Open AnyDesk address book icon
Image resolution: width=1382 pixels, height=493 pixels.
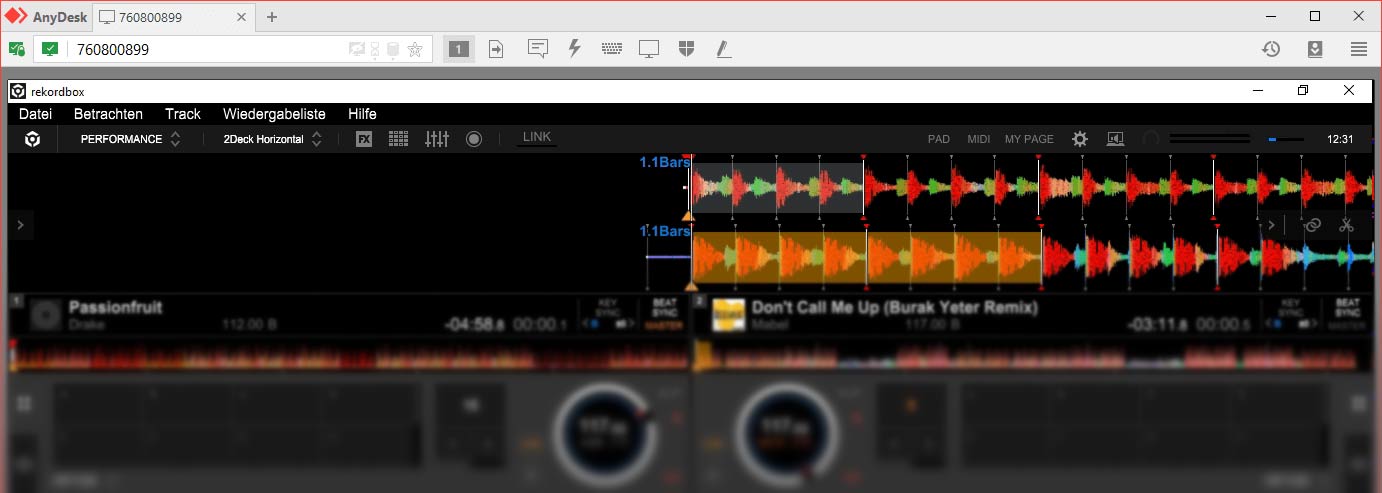(x=1315, y=49)
